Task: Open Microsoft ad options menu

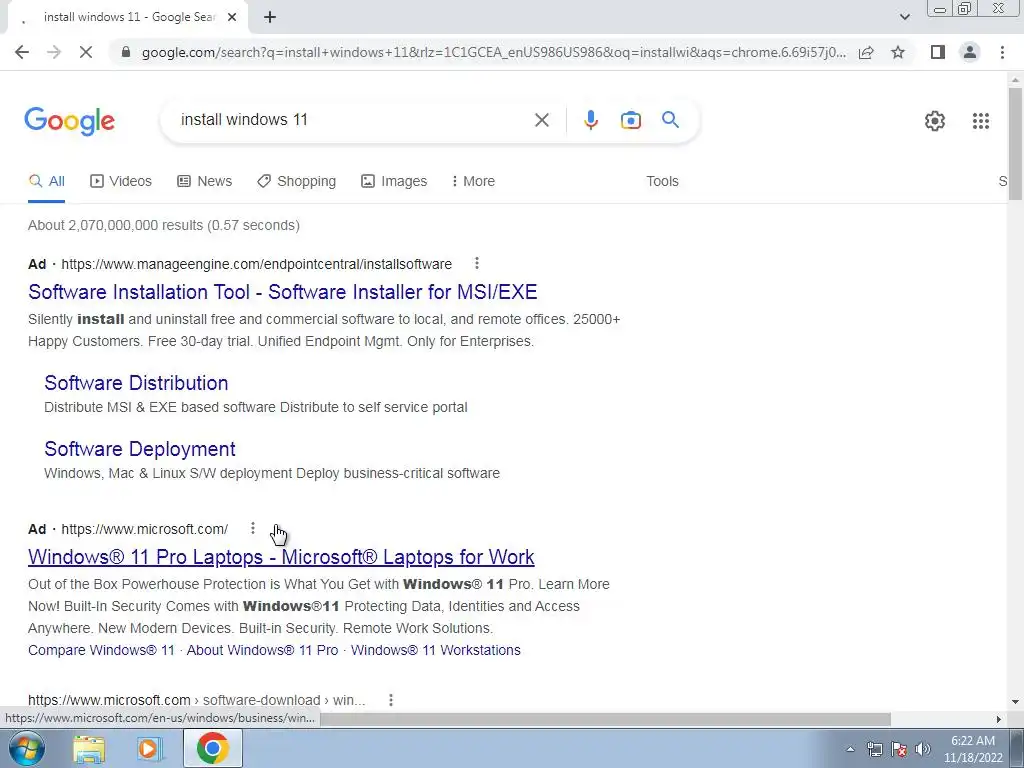Action: [253, 528]
